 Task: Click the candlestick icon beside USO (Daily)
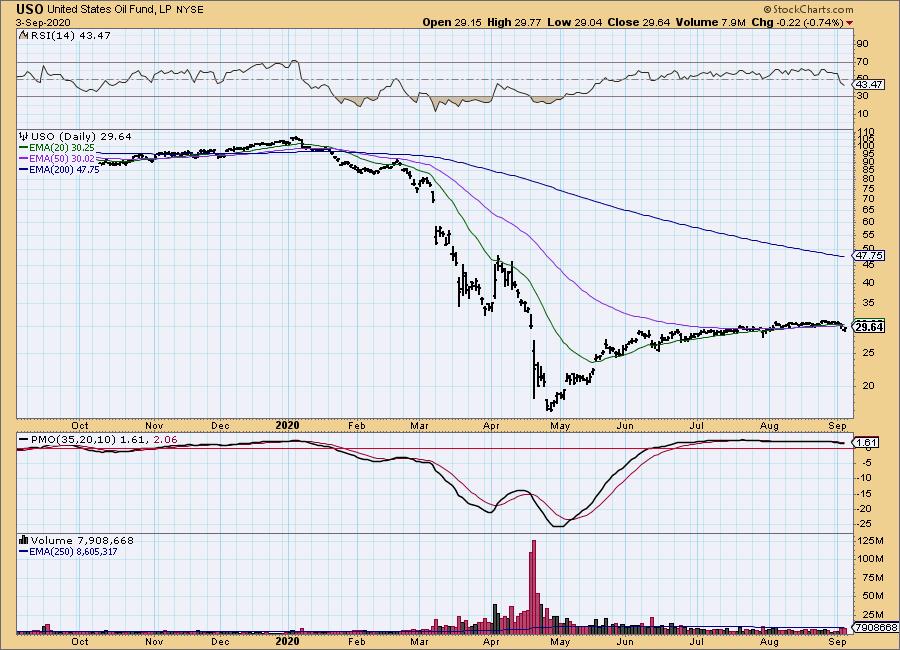[x=24, y=137]
